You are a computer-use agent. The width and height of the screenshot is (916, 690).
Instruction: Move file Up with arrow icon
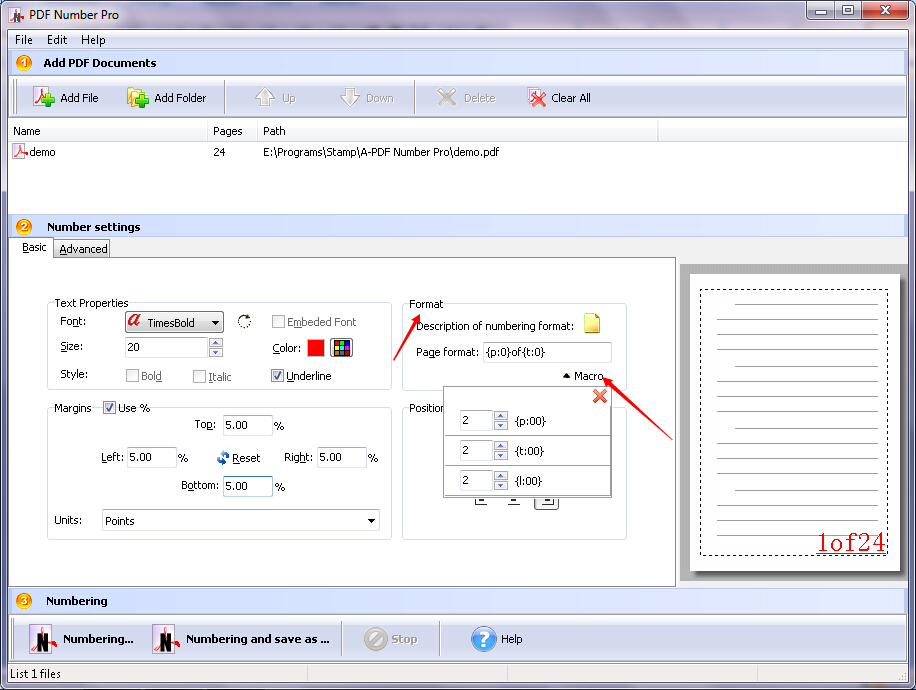(x=265, y=97)
